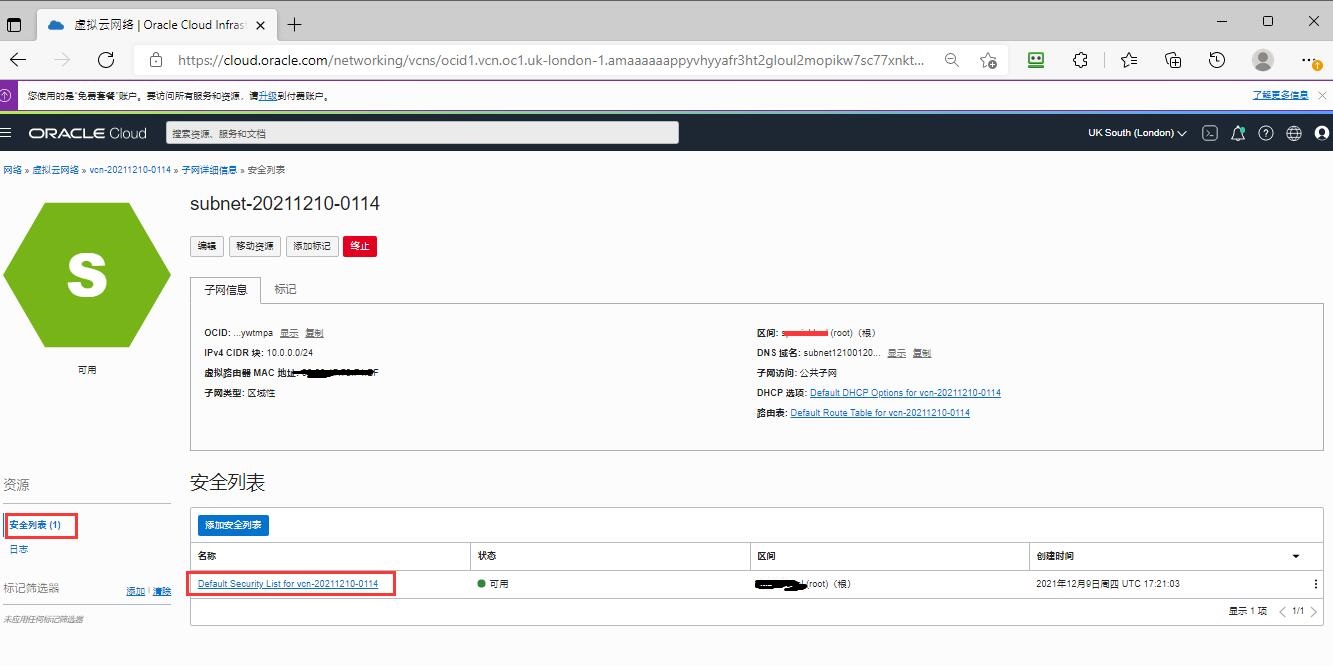Viewport: 1333px width, 666px height.
Task: Open the help question mark icon
Action: (1266, 133)
